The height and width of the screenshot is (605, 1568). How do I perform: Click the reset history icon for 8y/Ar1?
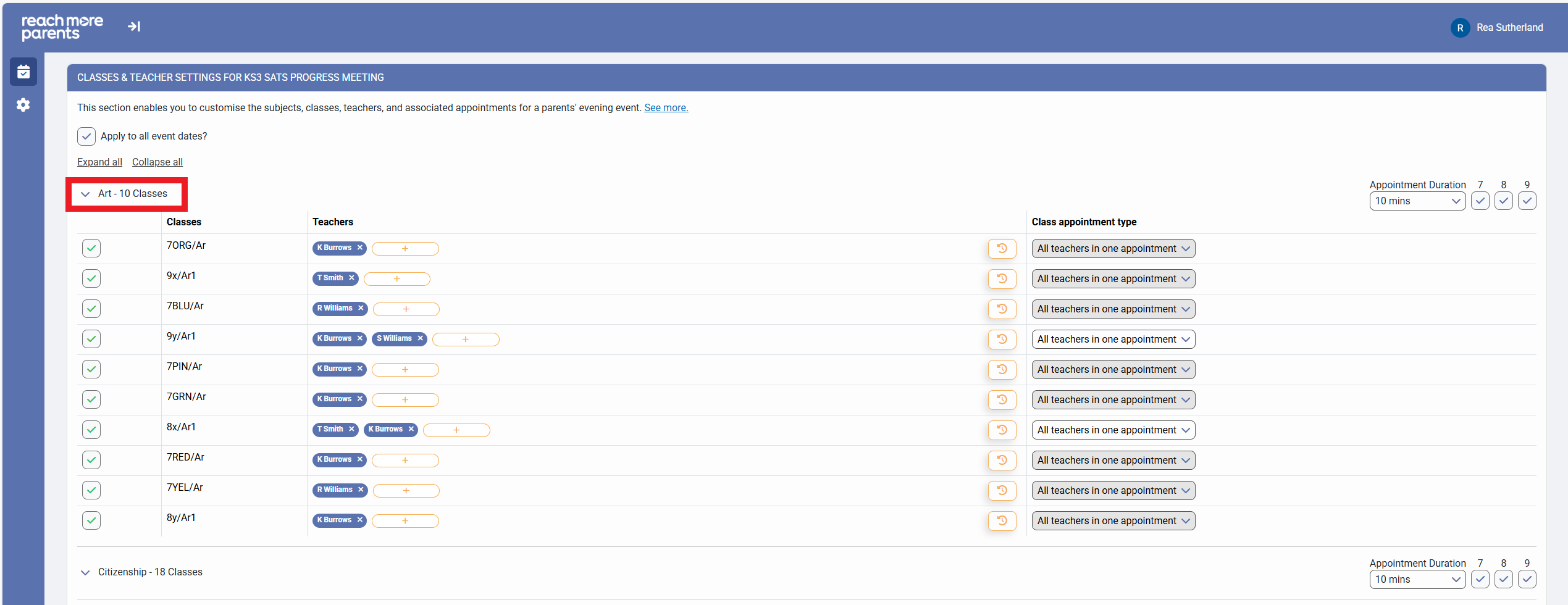tap(1002, 521)
